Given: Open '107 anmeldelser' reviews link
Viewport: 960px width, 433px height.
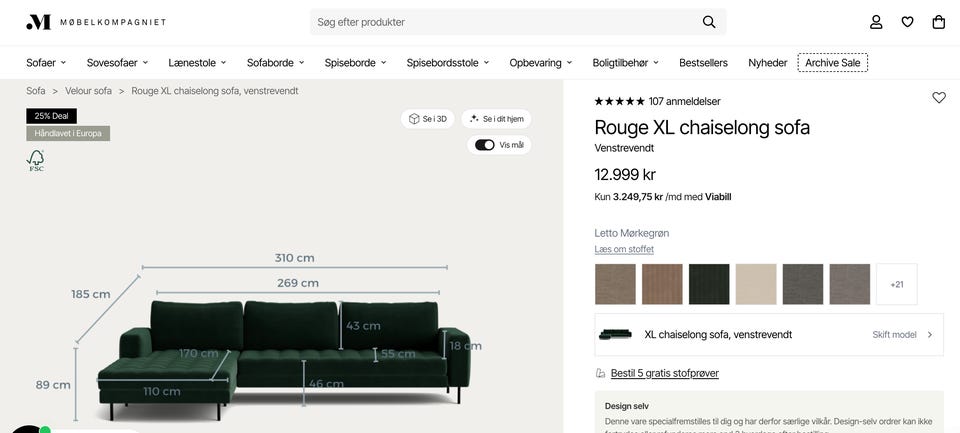Looking at the screenshot, I should click(x=684, y=101).
